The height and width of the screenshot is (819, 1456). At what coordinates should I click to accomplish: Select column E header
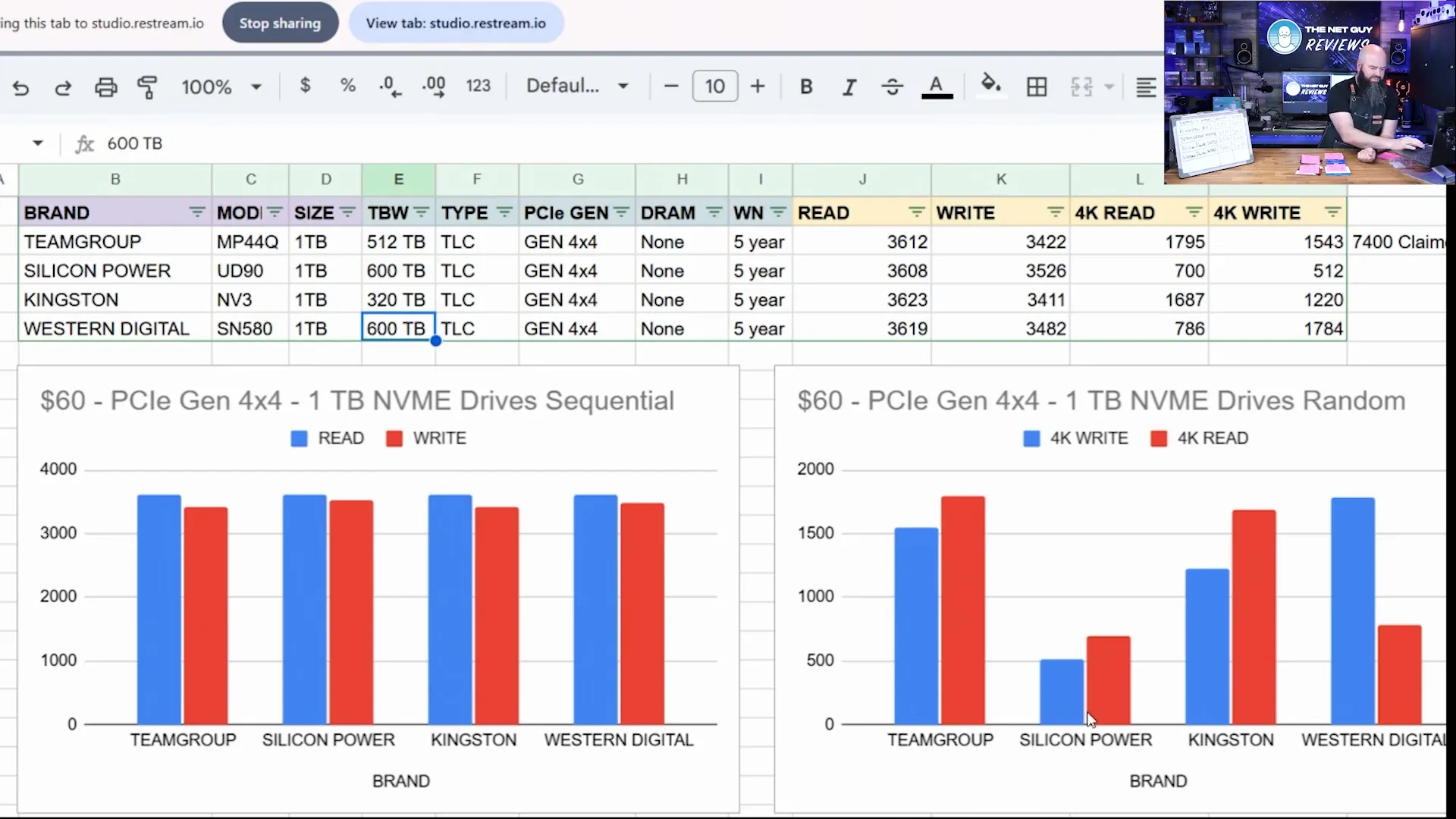click(x=398, y=180)
